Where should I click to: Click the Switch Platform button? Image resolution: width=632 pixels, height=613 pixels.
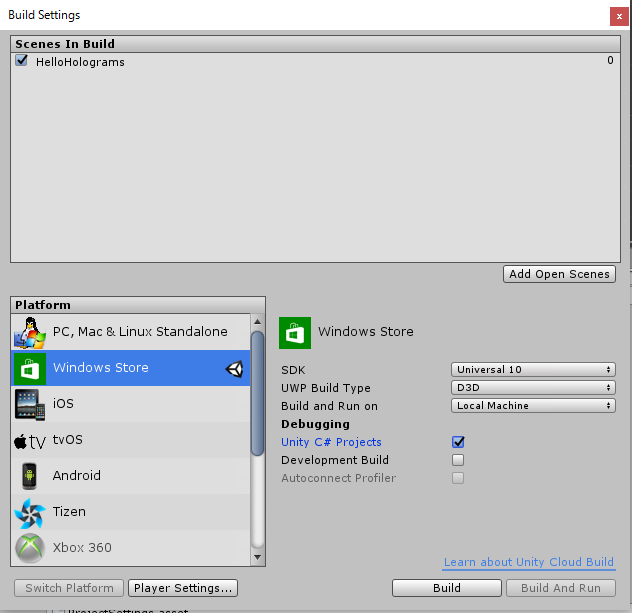point(69,588)
